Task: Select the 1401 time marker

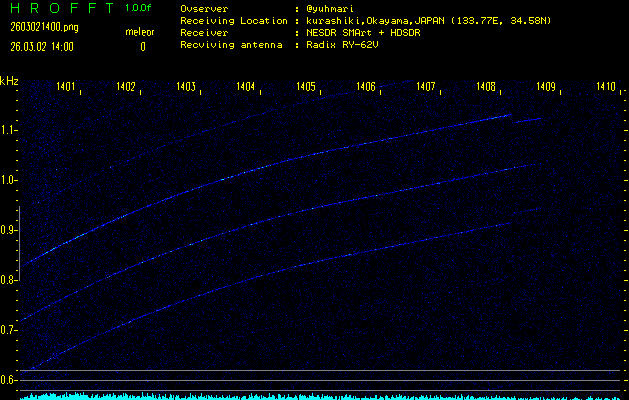Action: pyautogui.click(x=67, y=88)
